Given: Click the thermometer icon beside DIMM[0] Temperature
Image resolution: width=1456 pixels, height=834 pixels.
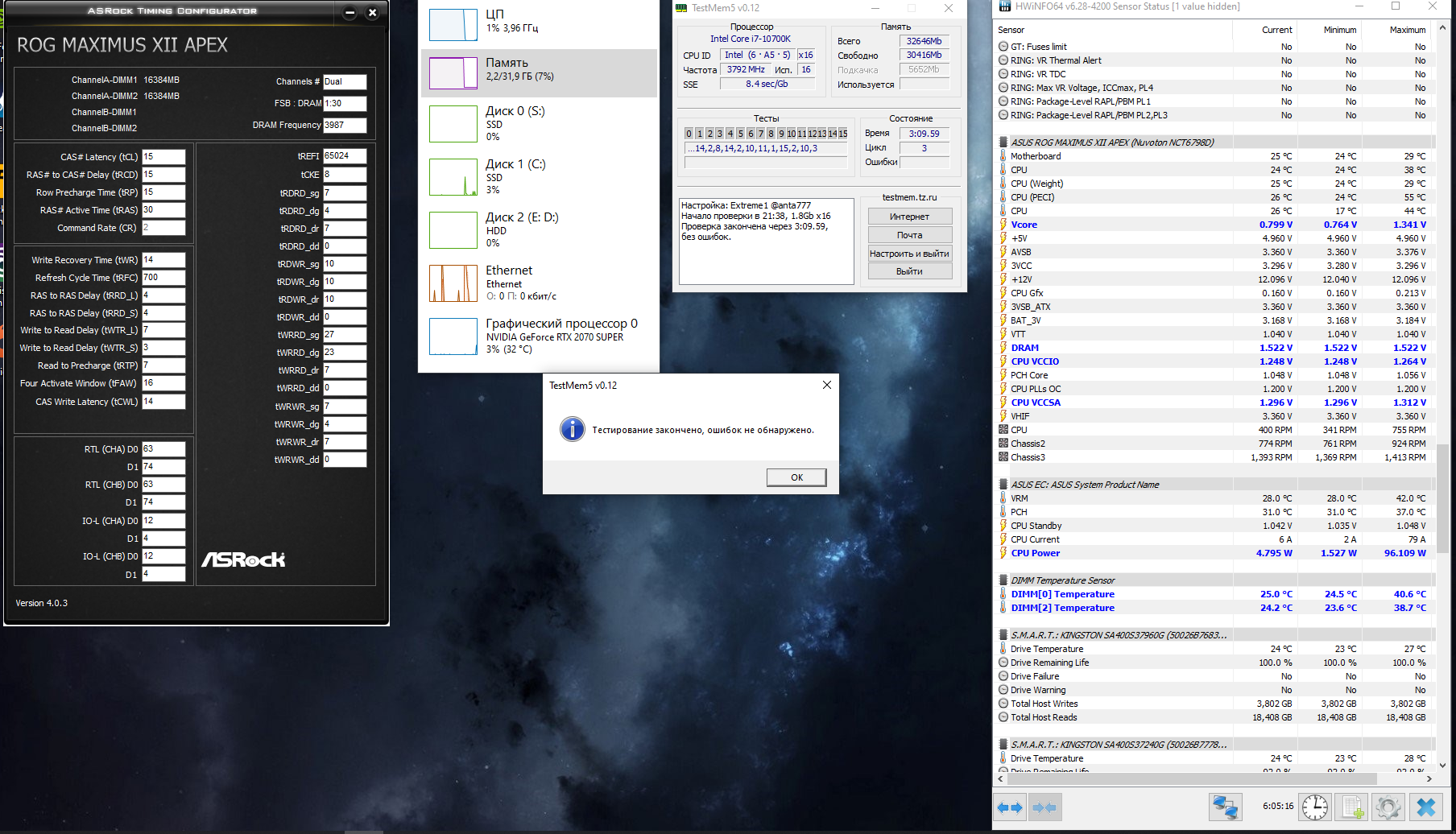Looking at the screenshot, I should click(1003, 594).
